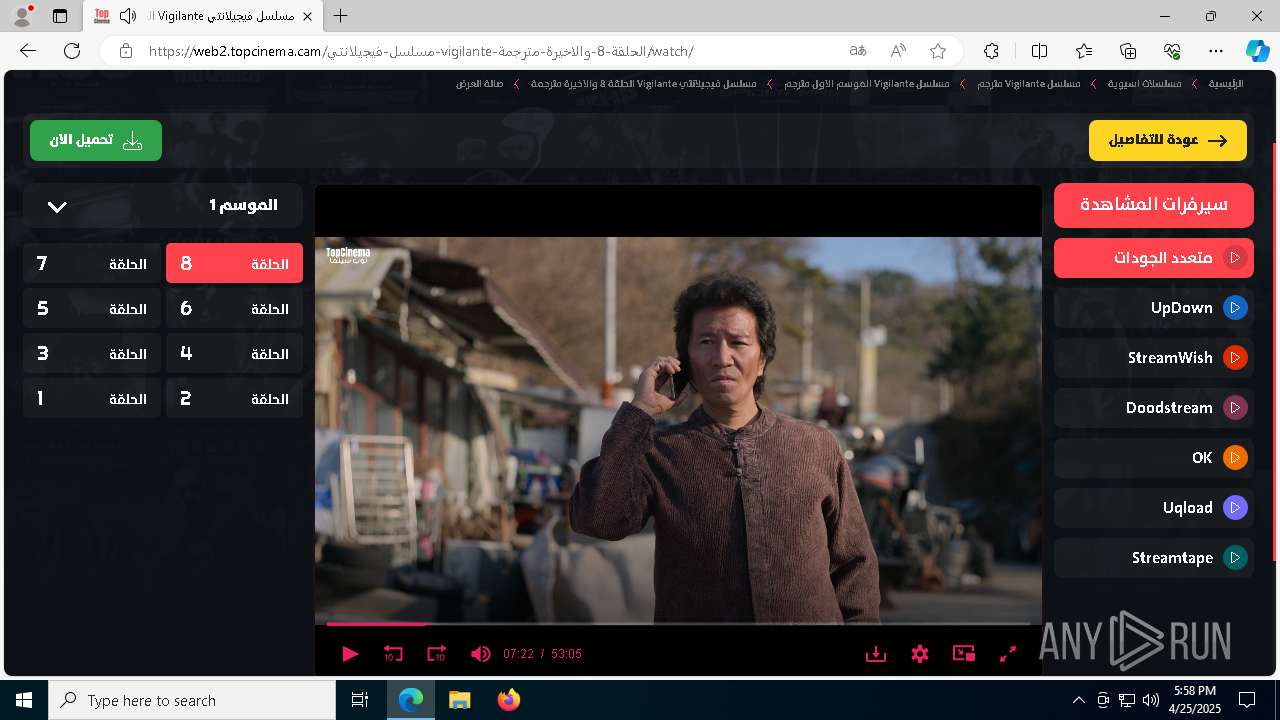Open episode 8 (الحلقة 8)
Viewport: 1280px width, 720px height.
pyautogui.click(x=234, y=264)
